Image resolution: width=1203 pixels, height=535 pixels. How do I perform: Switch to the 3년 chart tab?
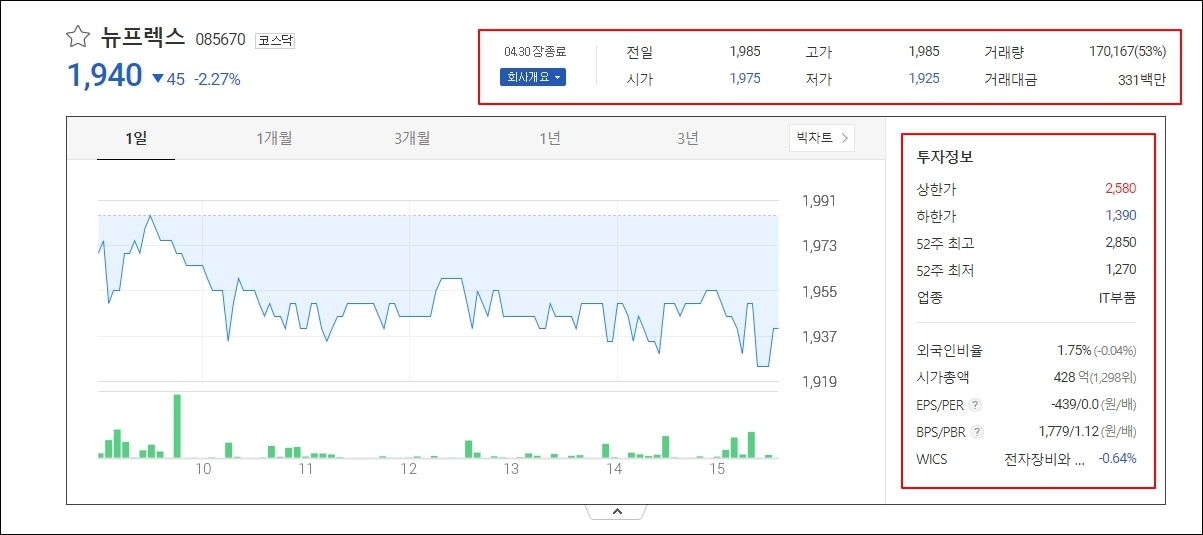click(x=688, y=138)
